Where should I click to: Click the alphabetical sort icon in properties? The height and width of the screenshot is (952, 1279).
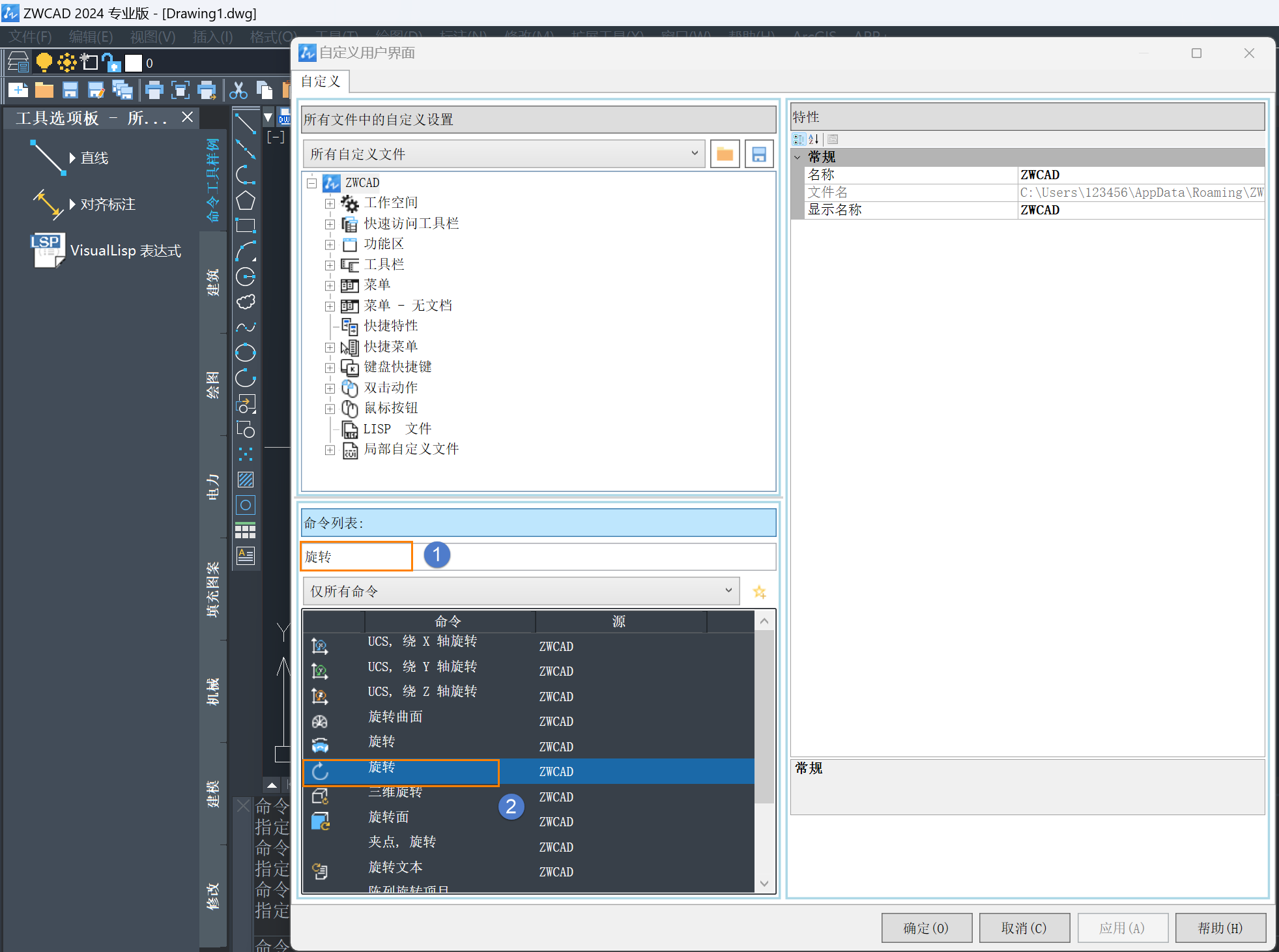[814, 139]
